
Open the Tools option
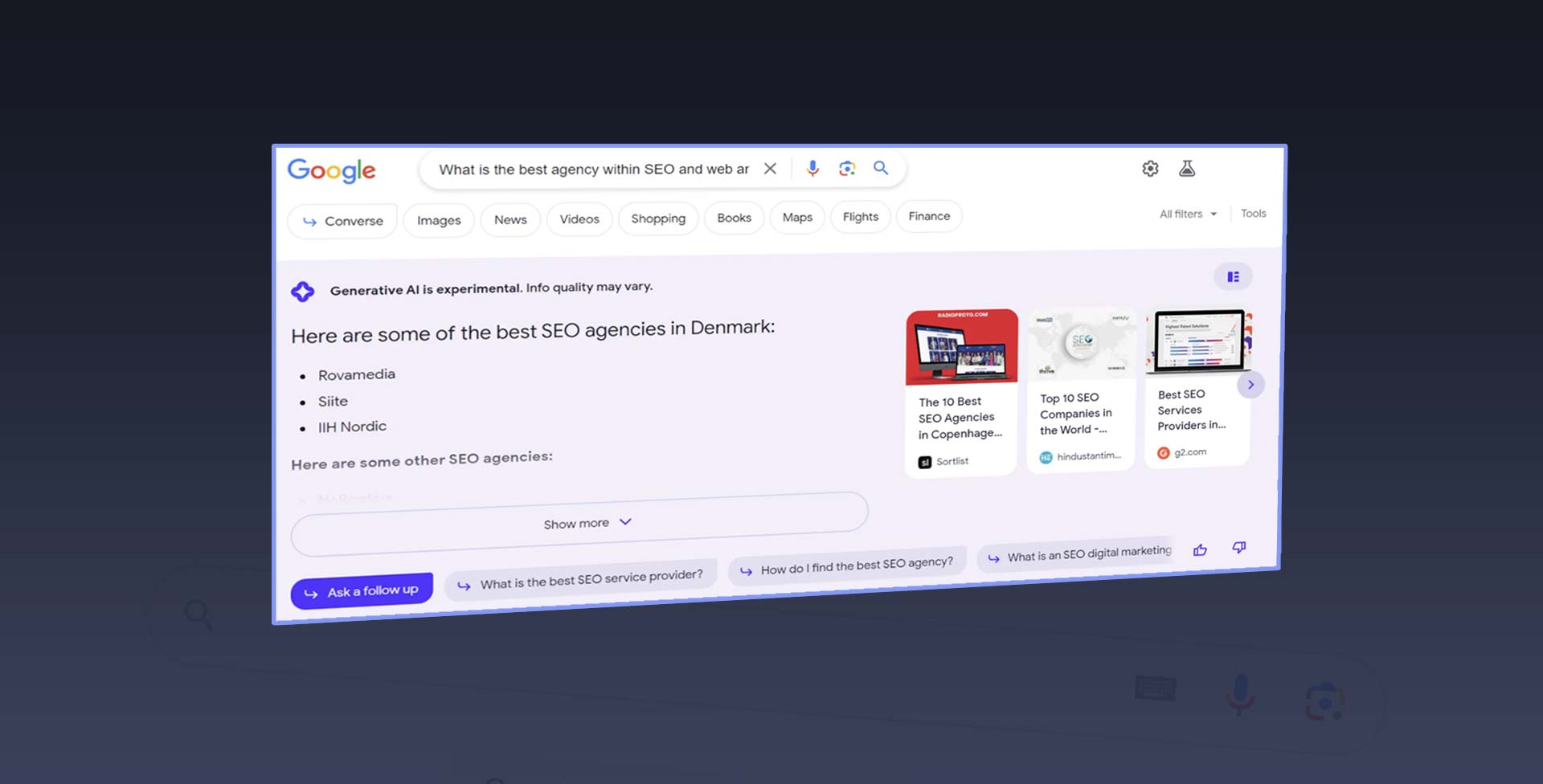1253,214
